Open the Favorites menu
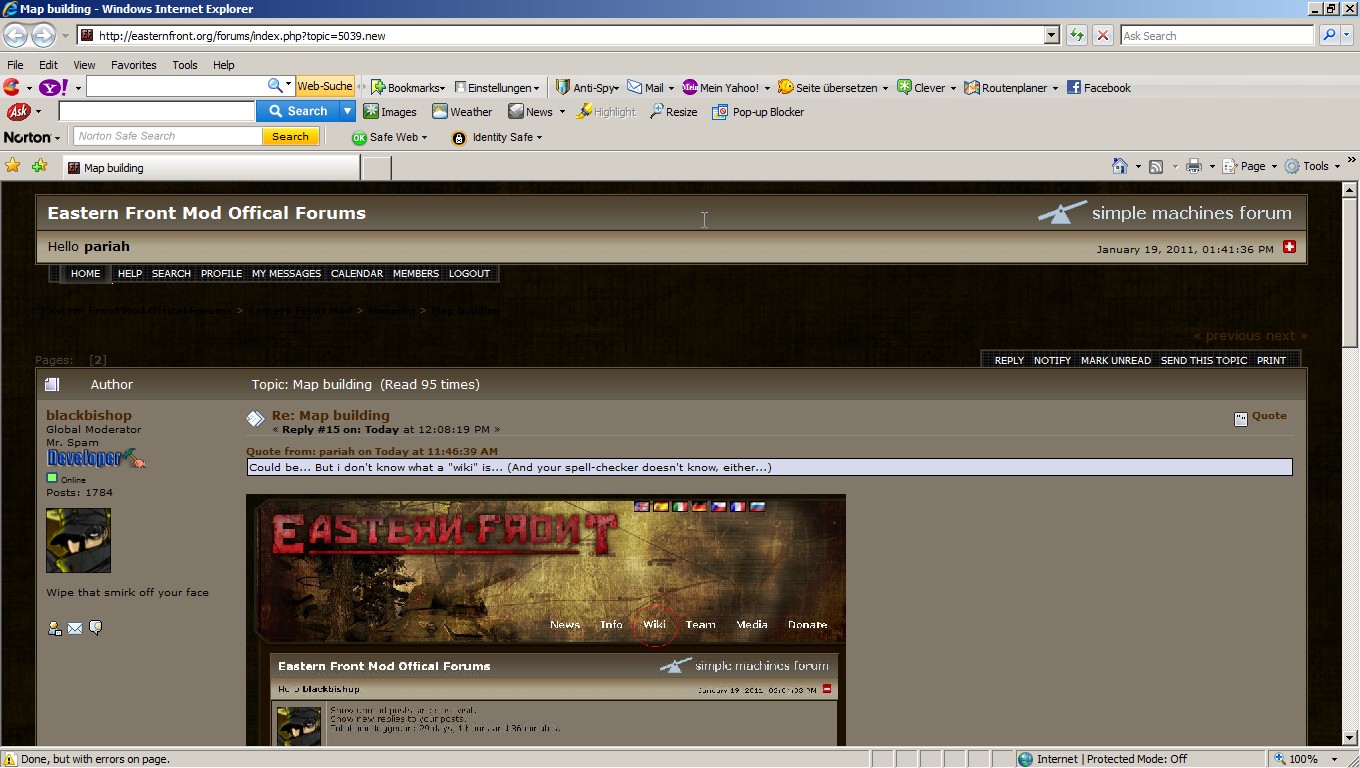The height and width of the screenshot is (768, 1360). [133, 65]
